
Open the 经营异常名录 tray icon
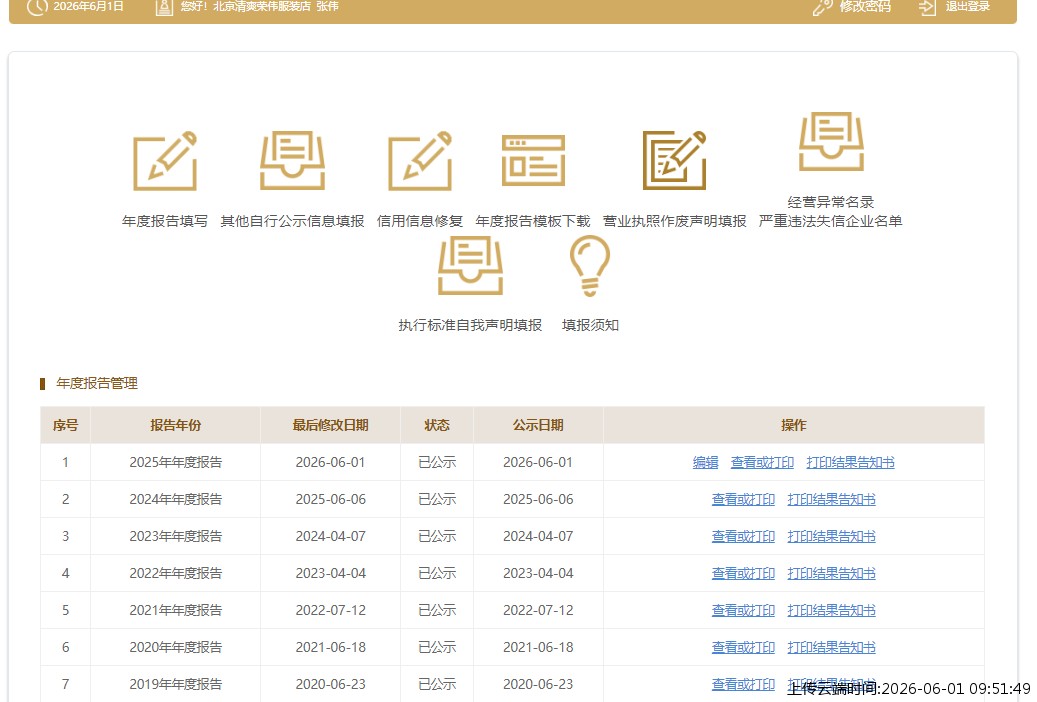point(831,142)
